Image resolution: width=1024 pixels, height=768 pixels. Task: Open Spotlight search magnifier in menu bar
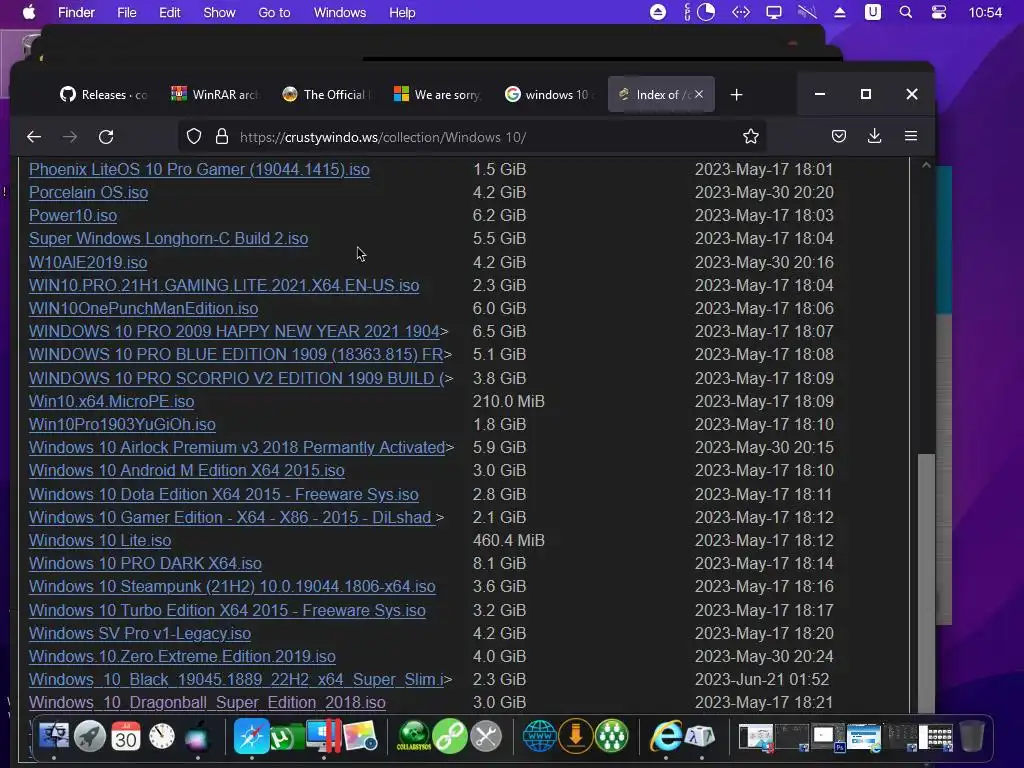coord(906,12)
